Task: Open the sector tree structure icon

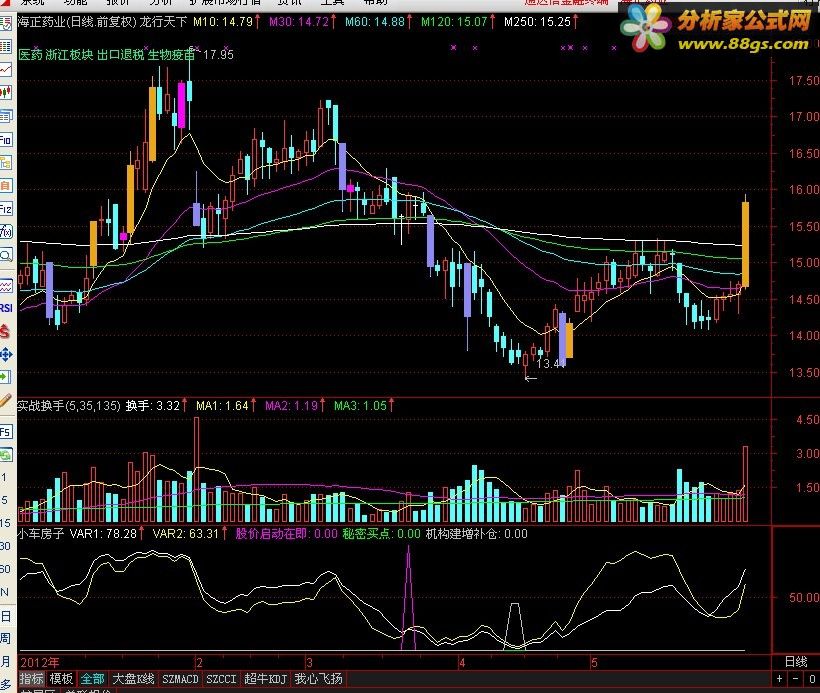Action: [x=5, y=163]
